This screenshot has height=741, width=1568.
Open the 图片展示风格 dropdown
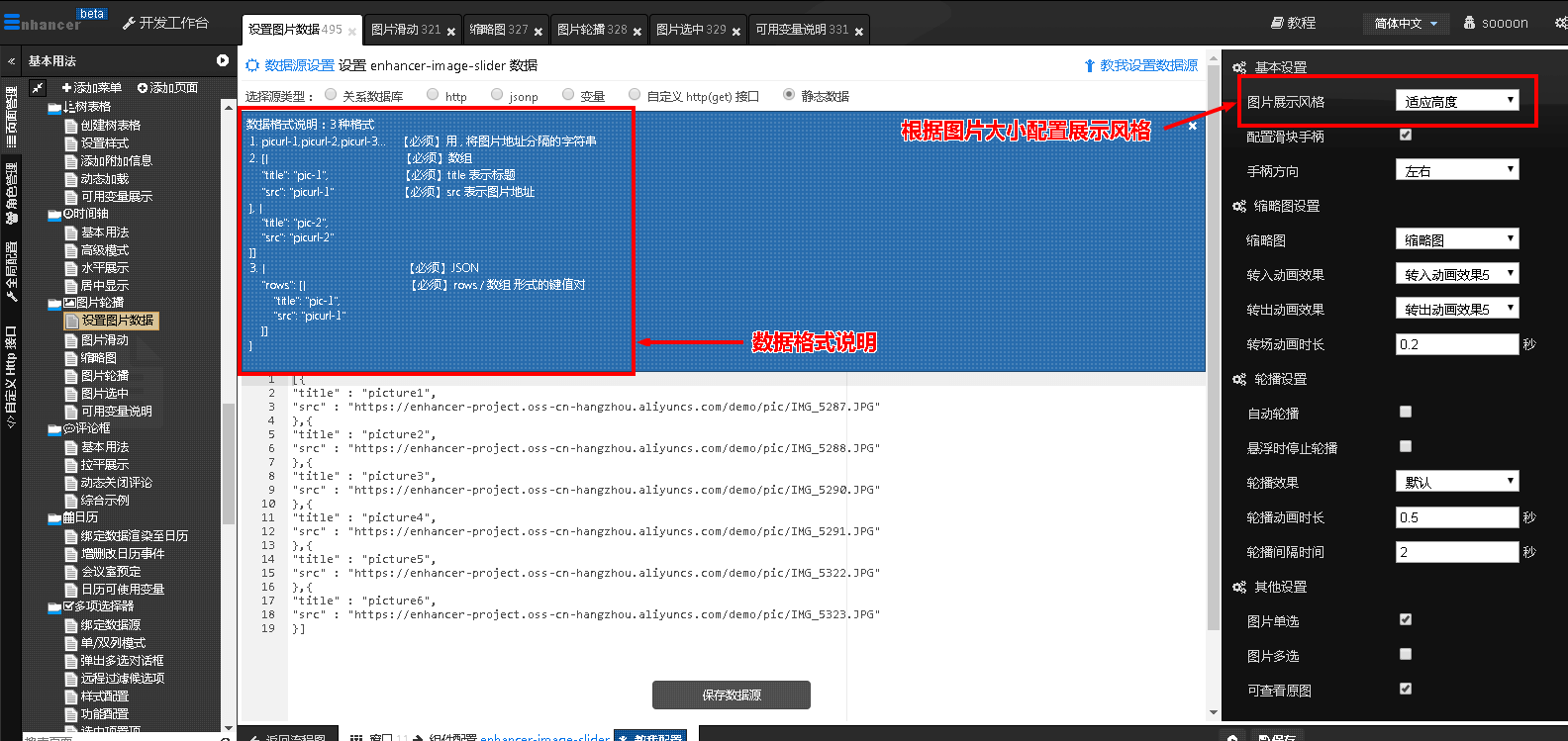(x=1456, y=101)
